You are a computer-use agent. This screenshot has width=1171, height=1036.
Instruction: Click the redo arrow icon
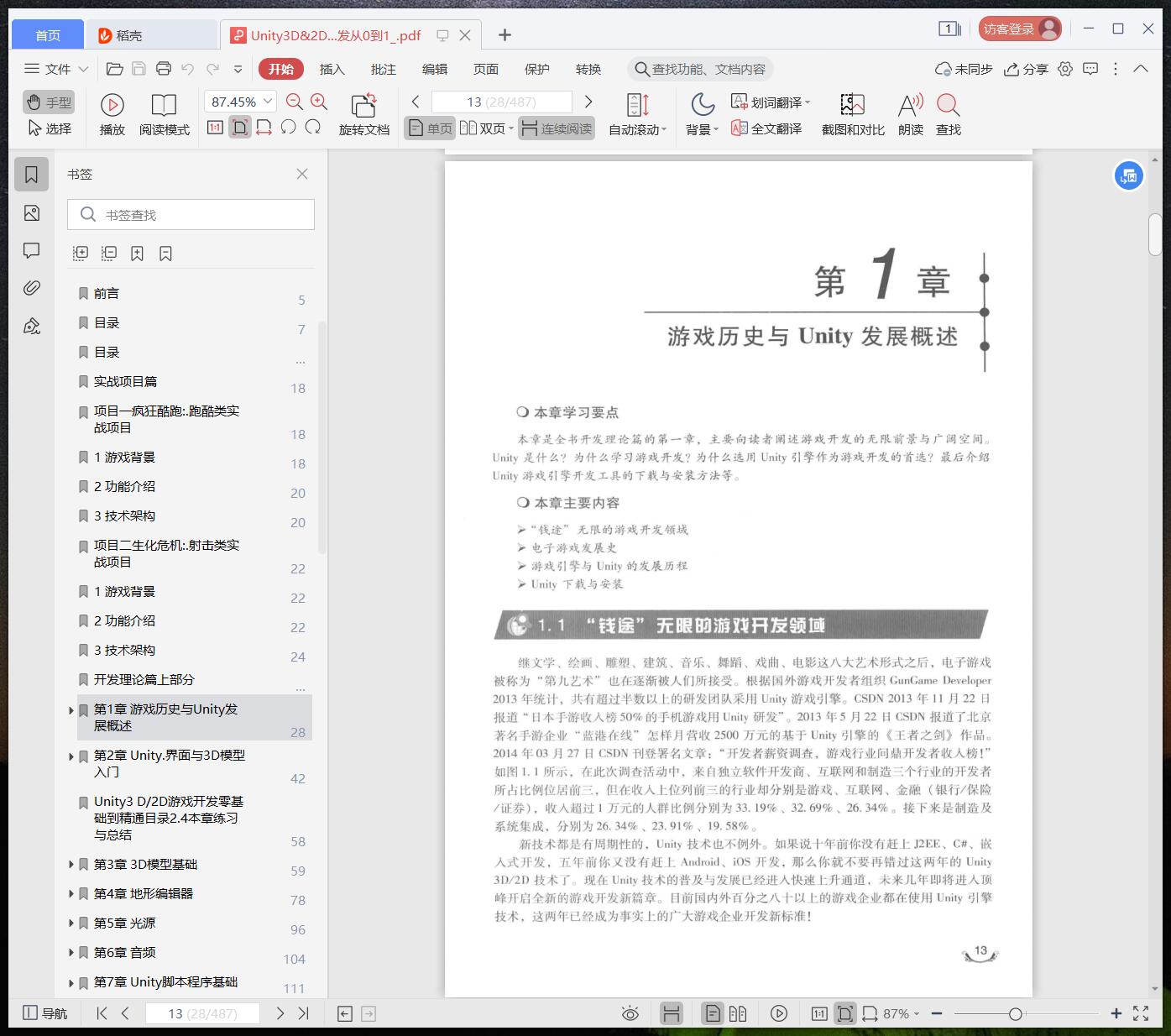pyautogui.click(x=213, y=69)
